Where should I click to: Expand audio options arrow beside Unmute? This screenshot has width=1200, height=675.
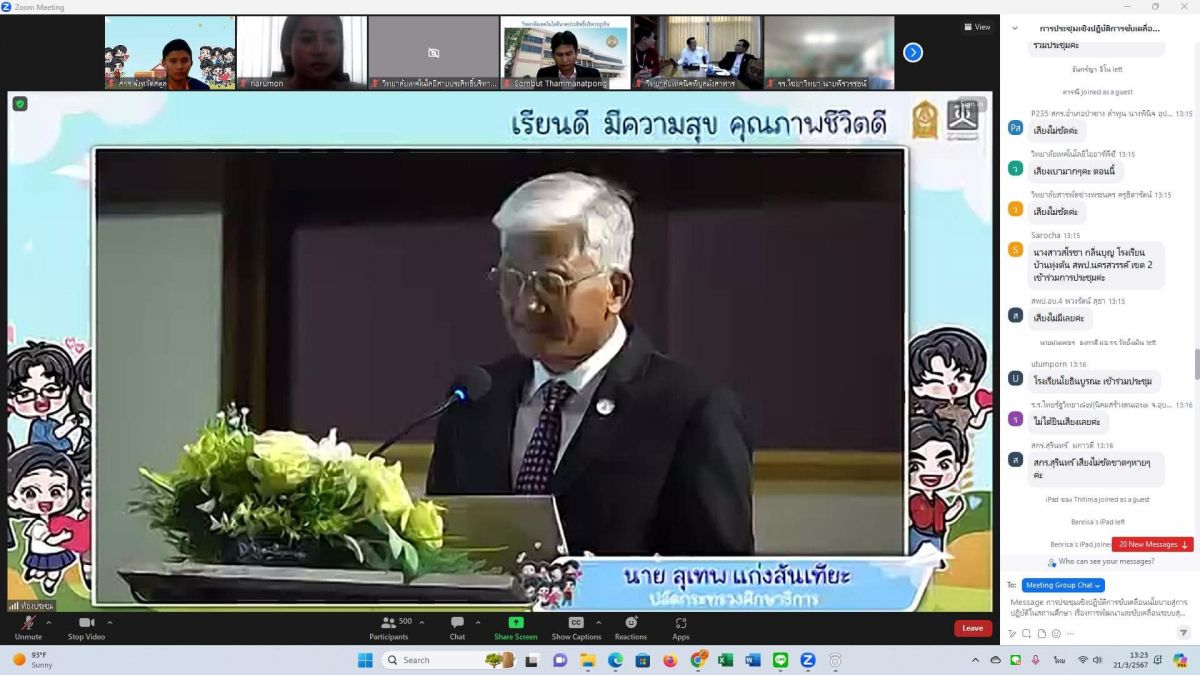49,622
